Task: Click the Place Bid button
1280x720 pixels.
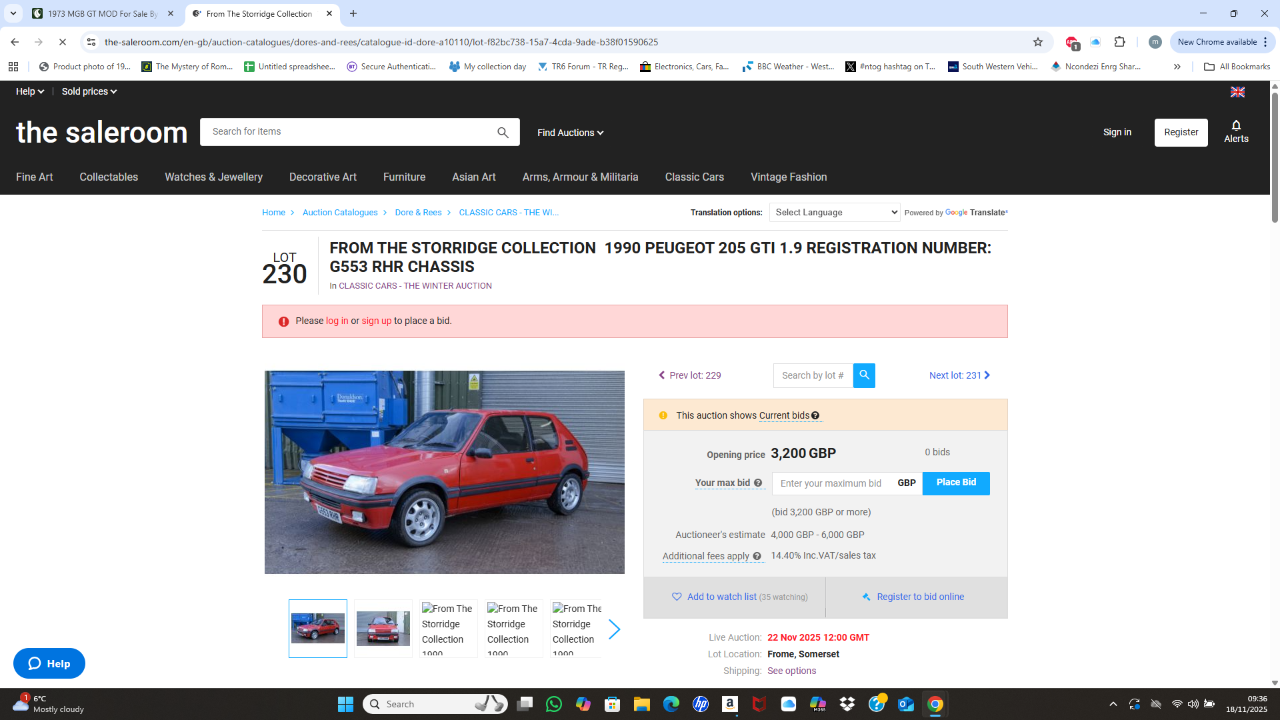Action: [x=956, y=483]
